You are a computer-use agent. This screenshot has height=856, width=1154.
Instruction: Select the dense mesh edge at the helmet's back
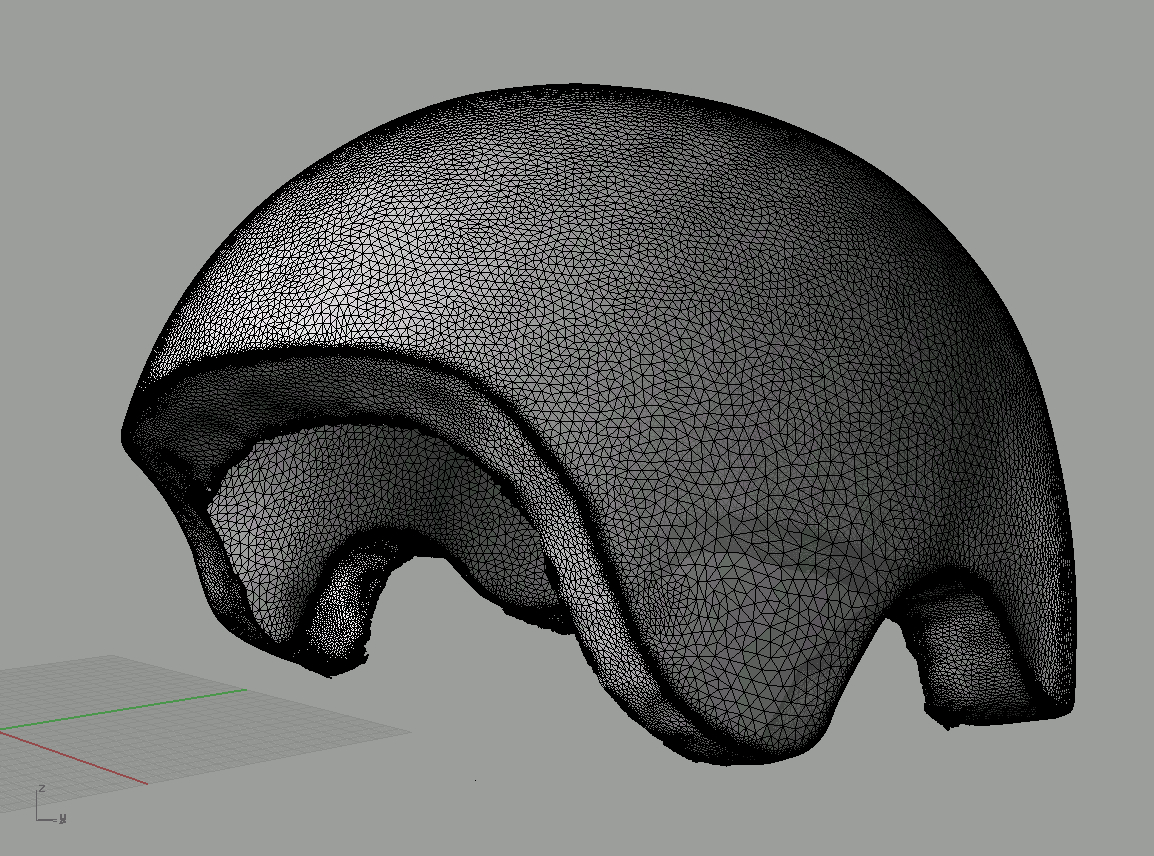point(1060,500)
